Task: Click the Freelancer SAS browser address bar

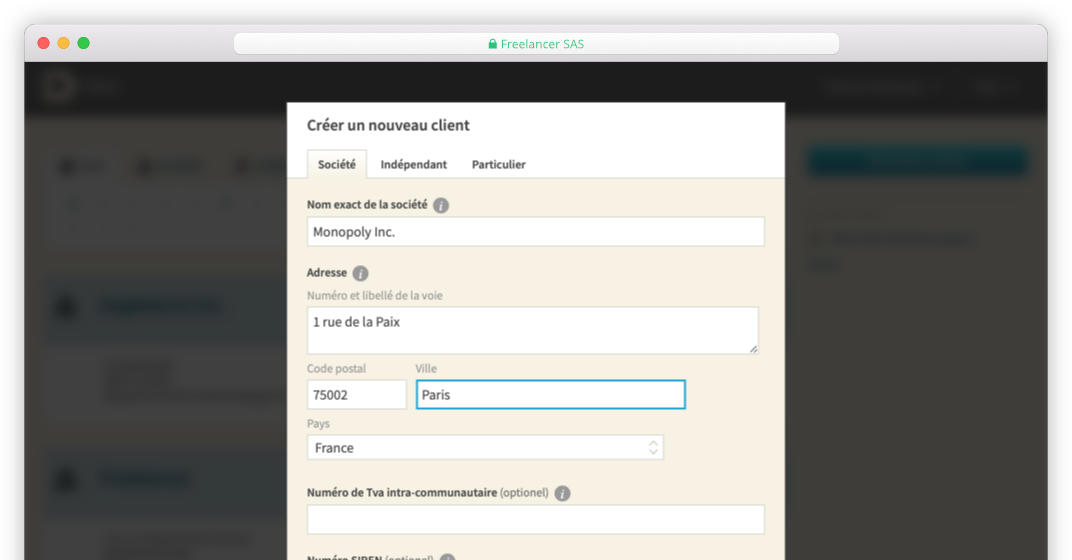Action: pos(536,44)
